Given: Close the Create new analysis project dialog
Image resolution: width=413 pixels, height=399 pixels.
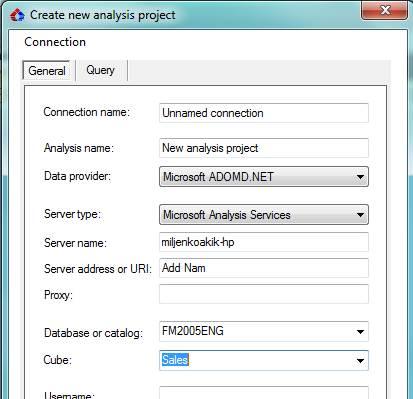Looking at the screenshot, I should [384, 10].
